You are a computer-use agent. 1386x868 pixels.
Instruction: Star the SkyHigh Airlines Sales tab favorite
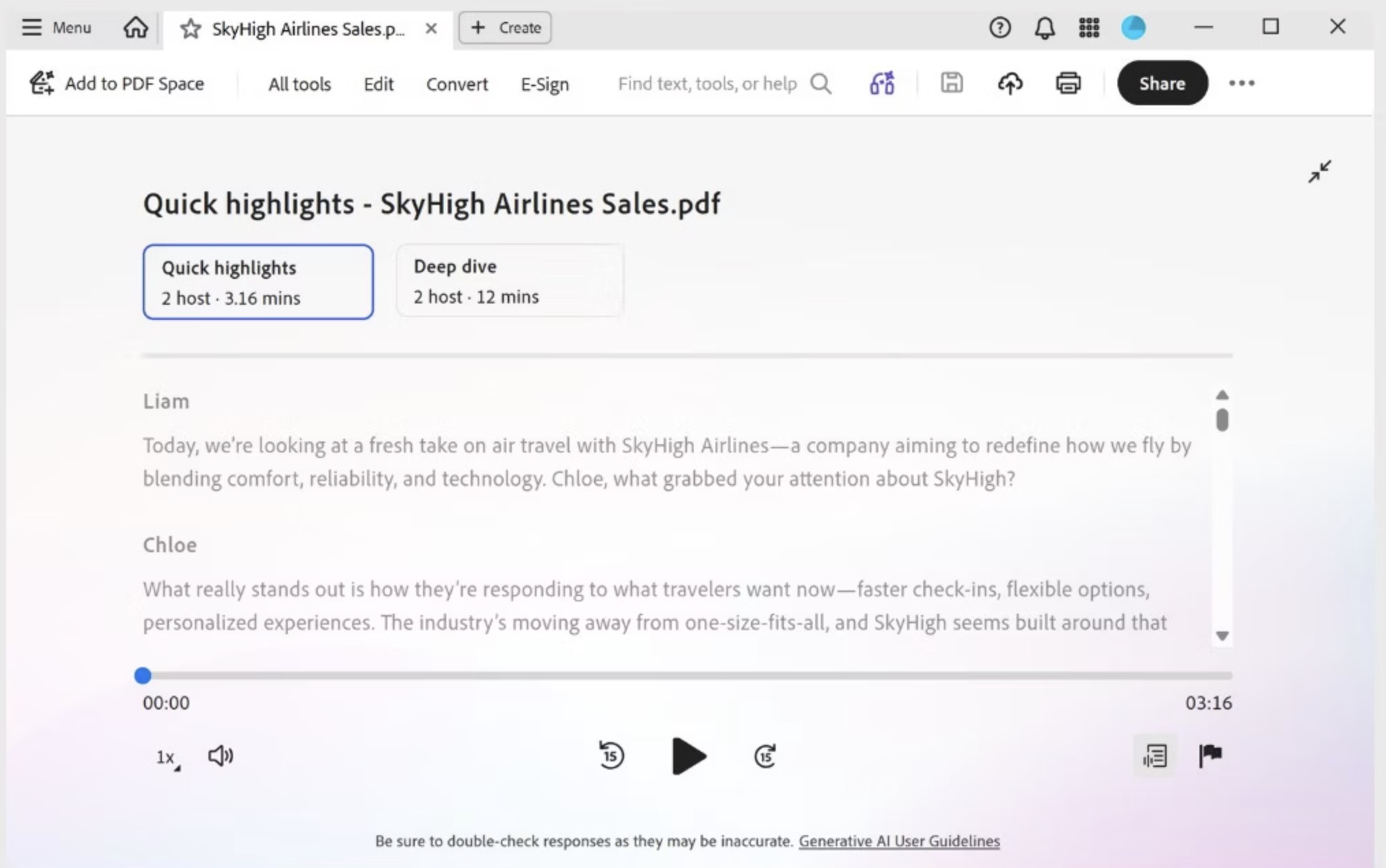[191, 28]
